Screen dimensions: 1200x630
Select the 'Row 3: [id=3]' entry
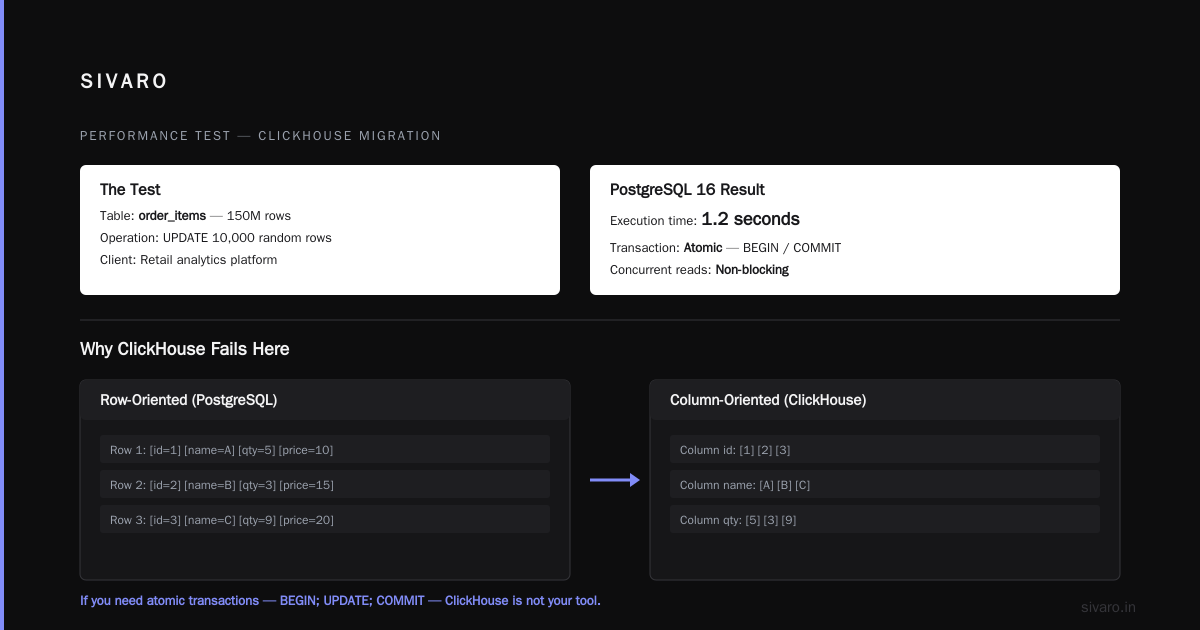325,519
